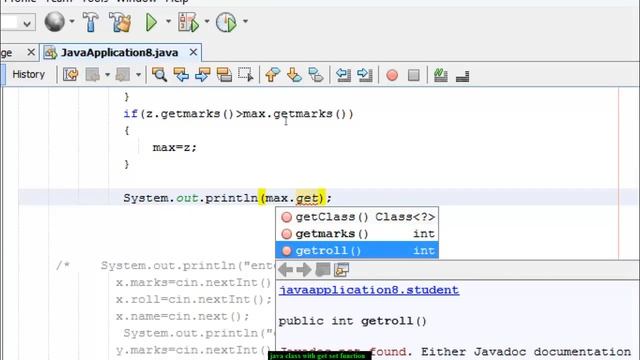Click forward arrow in Javadoc popup
Image resolution: width=640 pixels, height=360 pixels.
point(304,270)
